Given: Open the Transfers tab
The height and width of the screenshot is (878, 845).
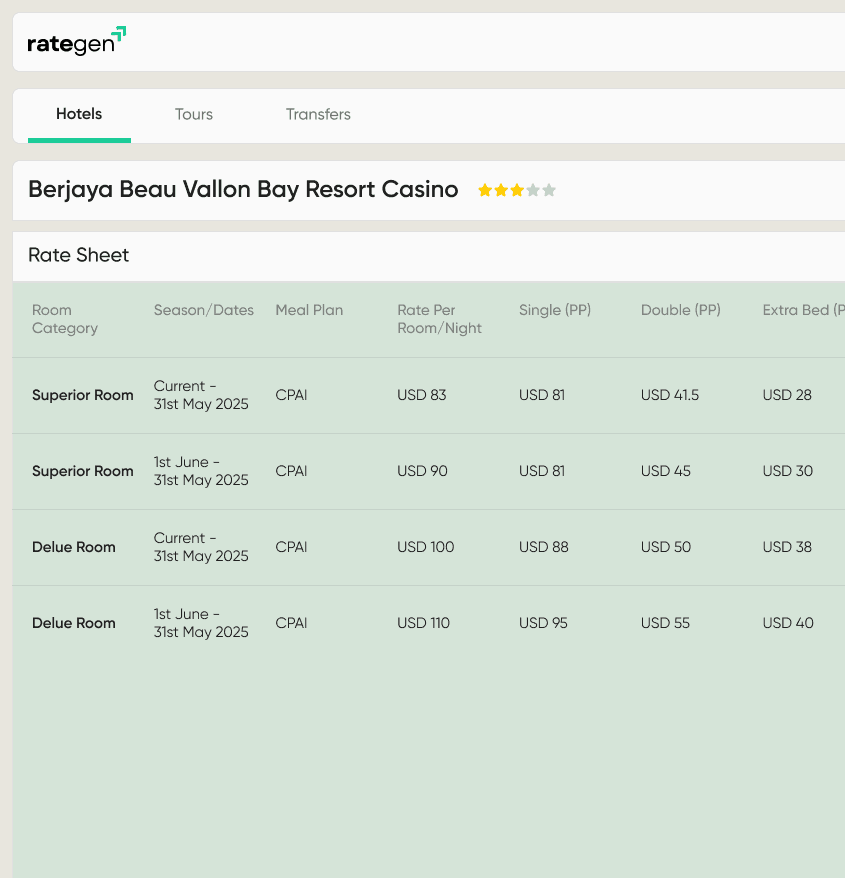Looking at the screenshot, I should (318, 114).
